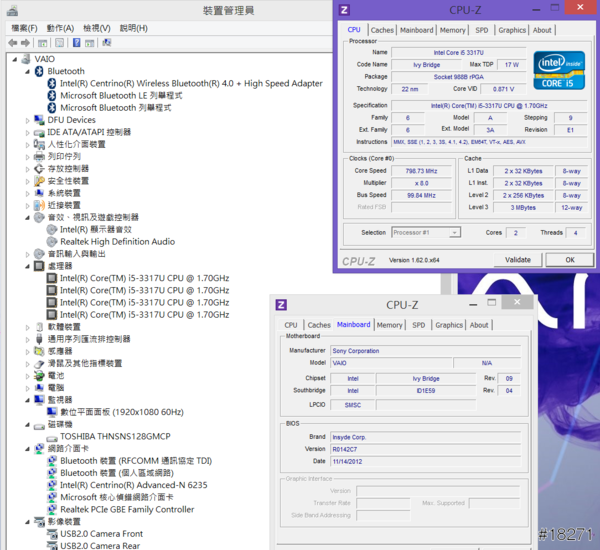Open the 檔案(F) menu
600x550 pixels.
tap(22, 28)
